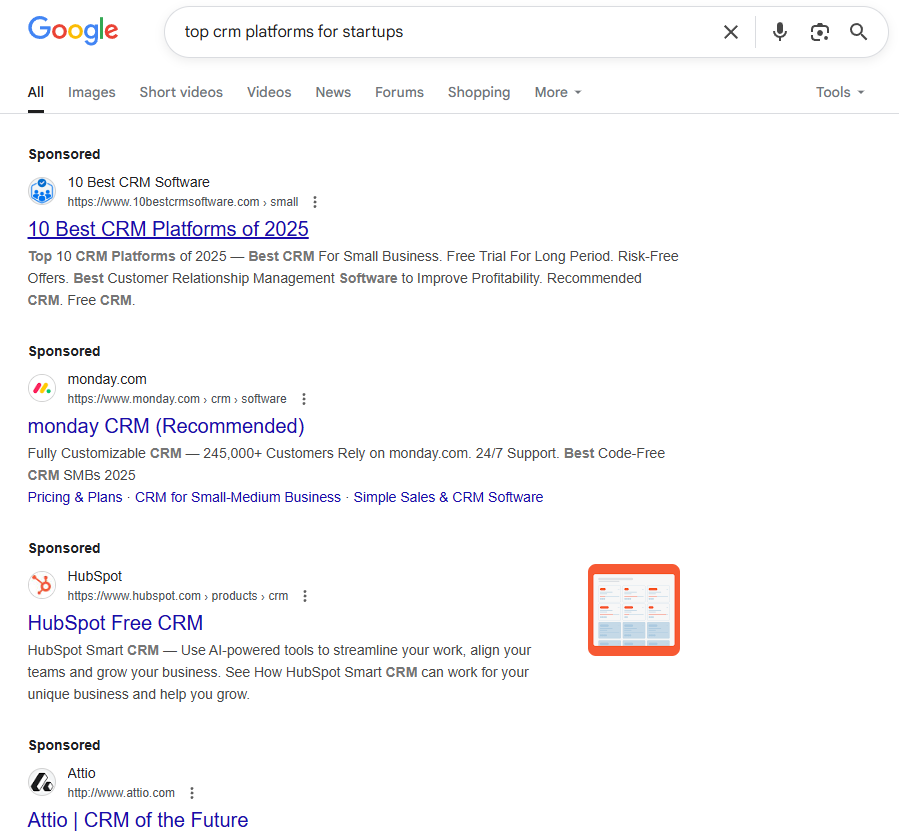Open the HubSpot Free CRM result

[x=115, y=622]
